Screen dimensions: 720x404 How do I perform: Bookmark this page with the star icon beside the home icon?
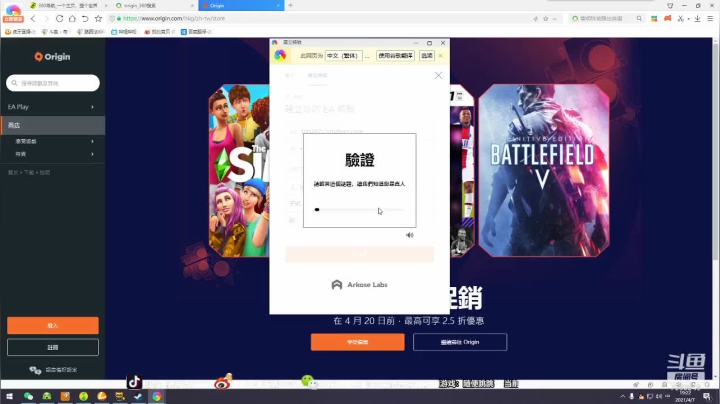(x=98, y=19)
